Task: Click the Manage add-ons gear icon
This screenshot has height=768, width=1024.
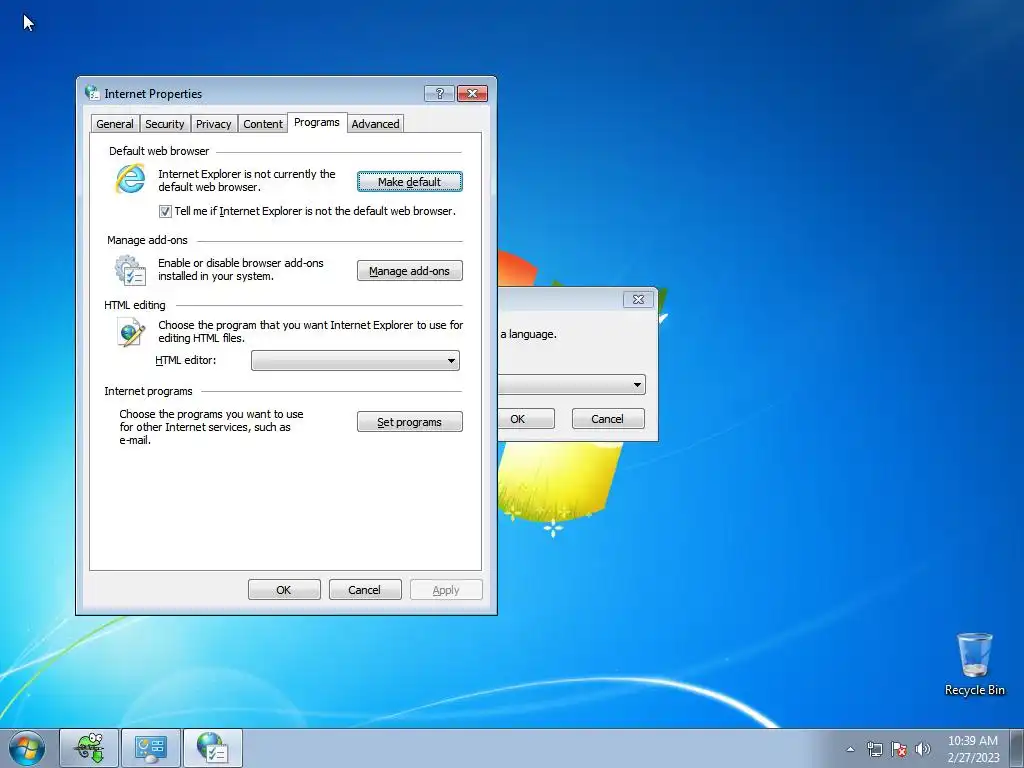Action: point(130,270)
